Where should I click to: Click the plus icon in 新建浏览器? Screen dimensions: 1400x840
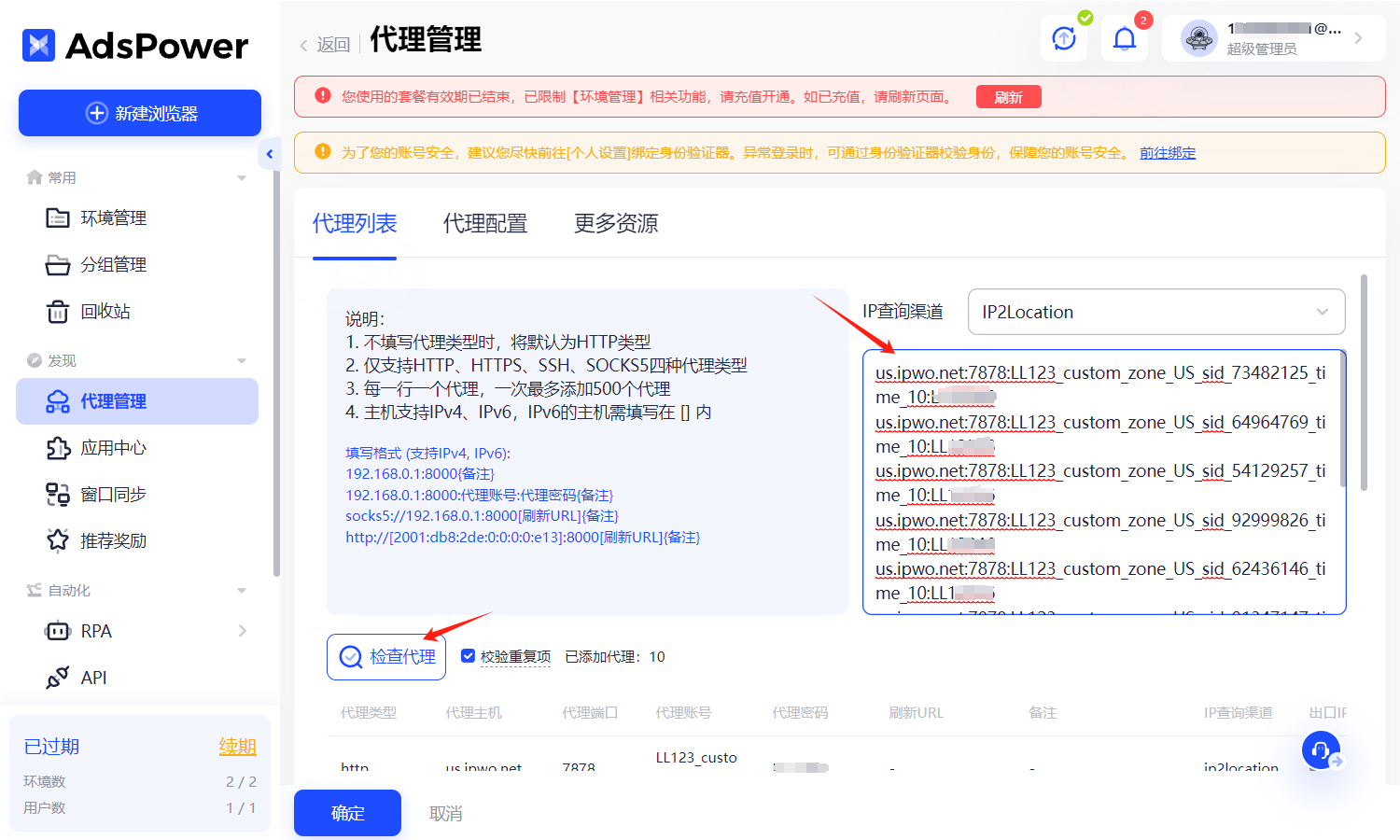click(96, 113)
